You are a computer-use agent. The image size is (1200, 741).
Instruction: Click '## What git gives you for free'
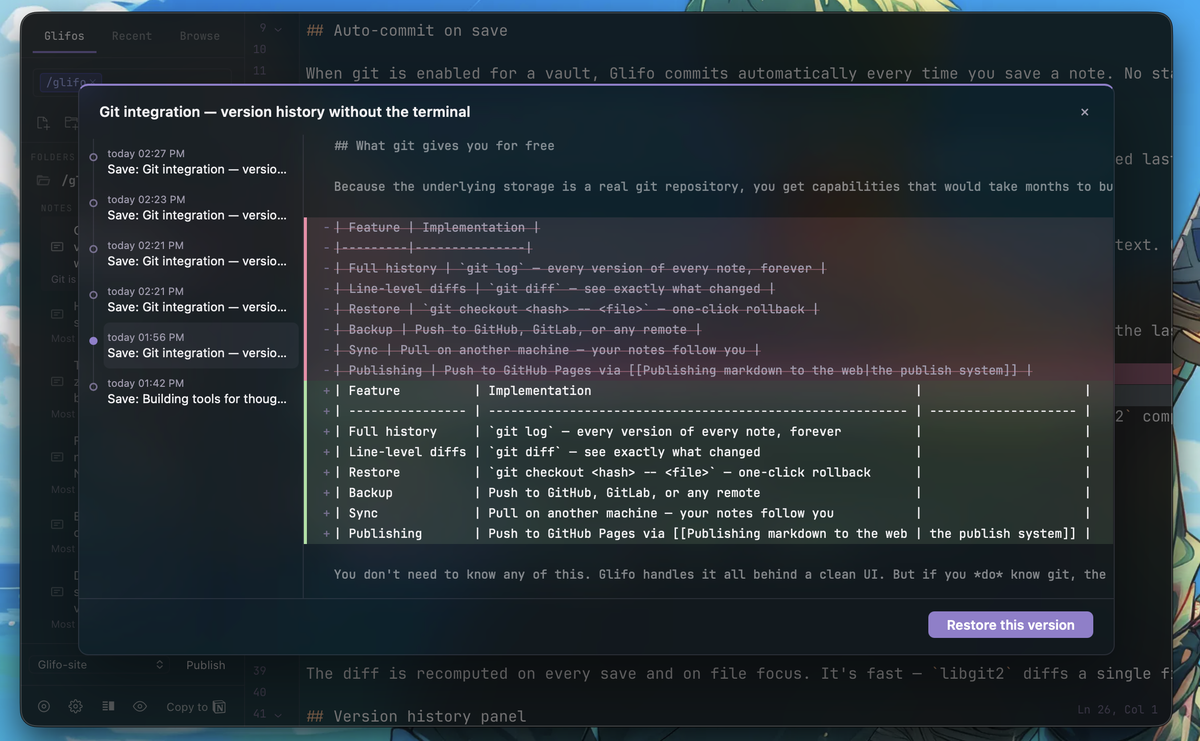click(x=444, y=146)
